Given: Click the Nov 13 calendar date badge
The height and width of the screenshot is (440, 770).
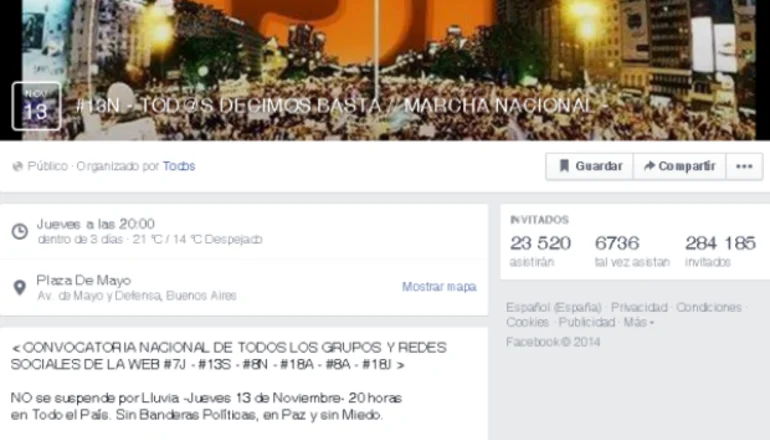Looking at the screenshot, I should pos(36,106).
